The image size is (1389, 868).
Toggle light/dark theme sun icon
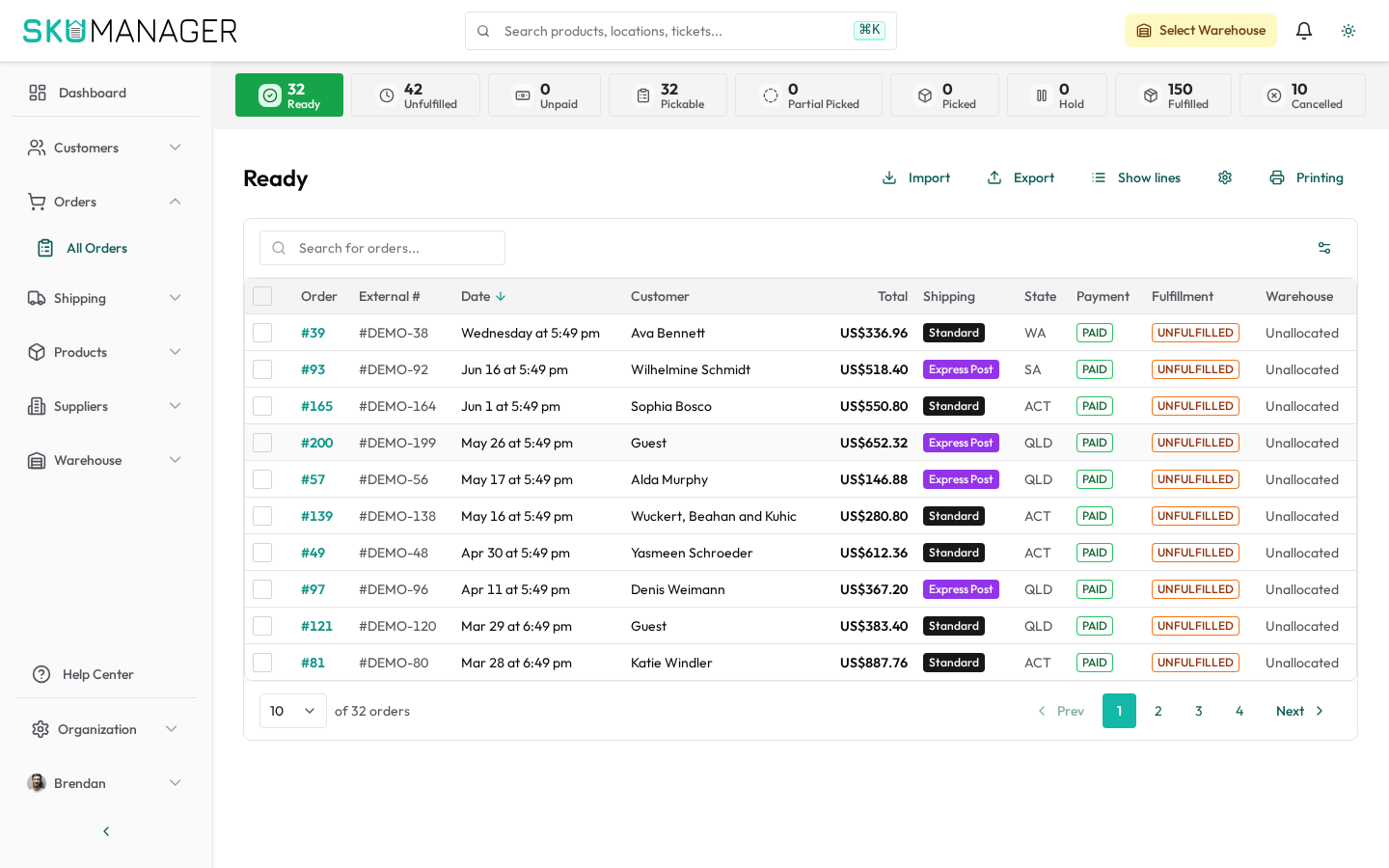pyautogui.click(x=1348, y=31)
